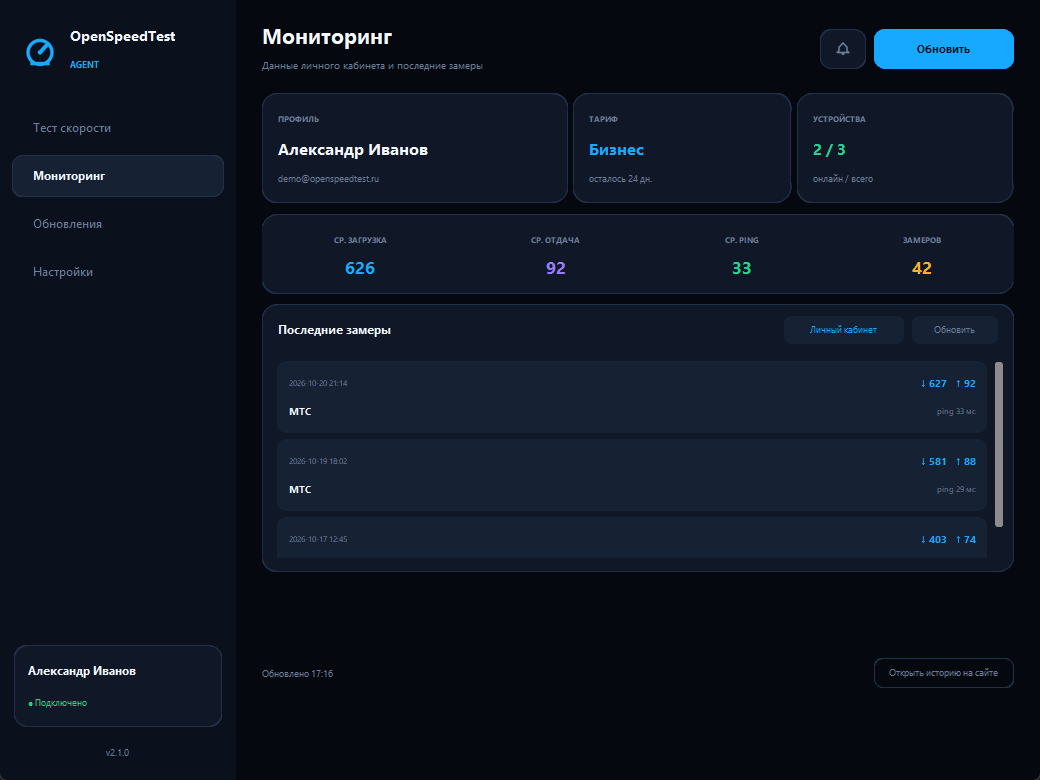Click upload speed ↑ 88
1040x780 pixels.
pos(966,462)
